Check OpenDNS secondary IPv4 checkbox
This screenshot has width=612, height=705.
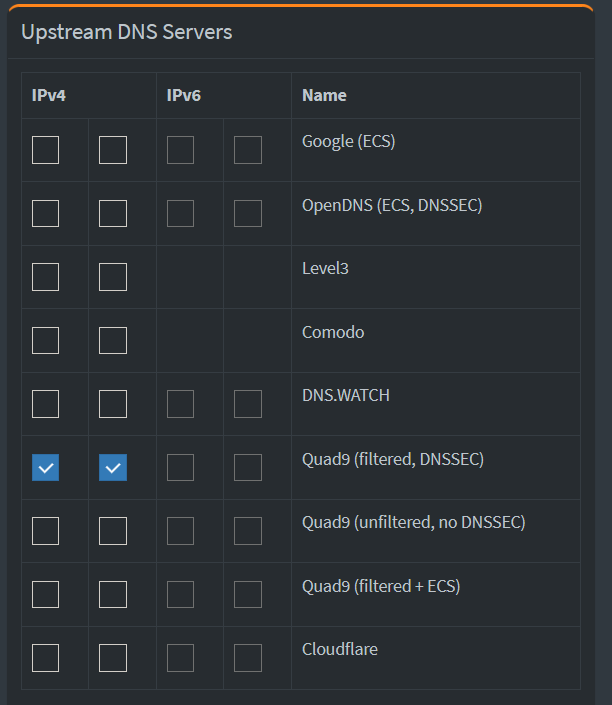(x=113, y=214)
